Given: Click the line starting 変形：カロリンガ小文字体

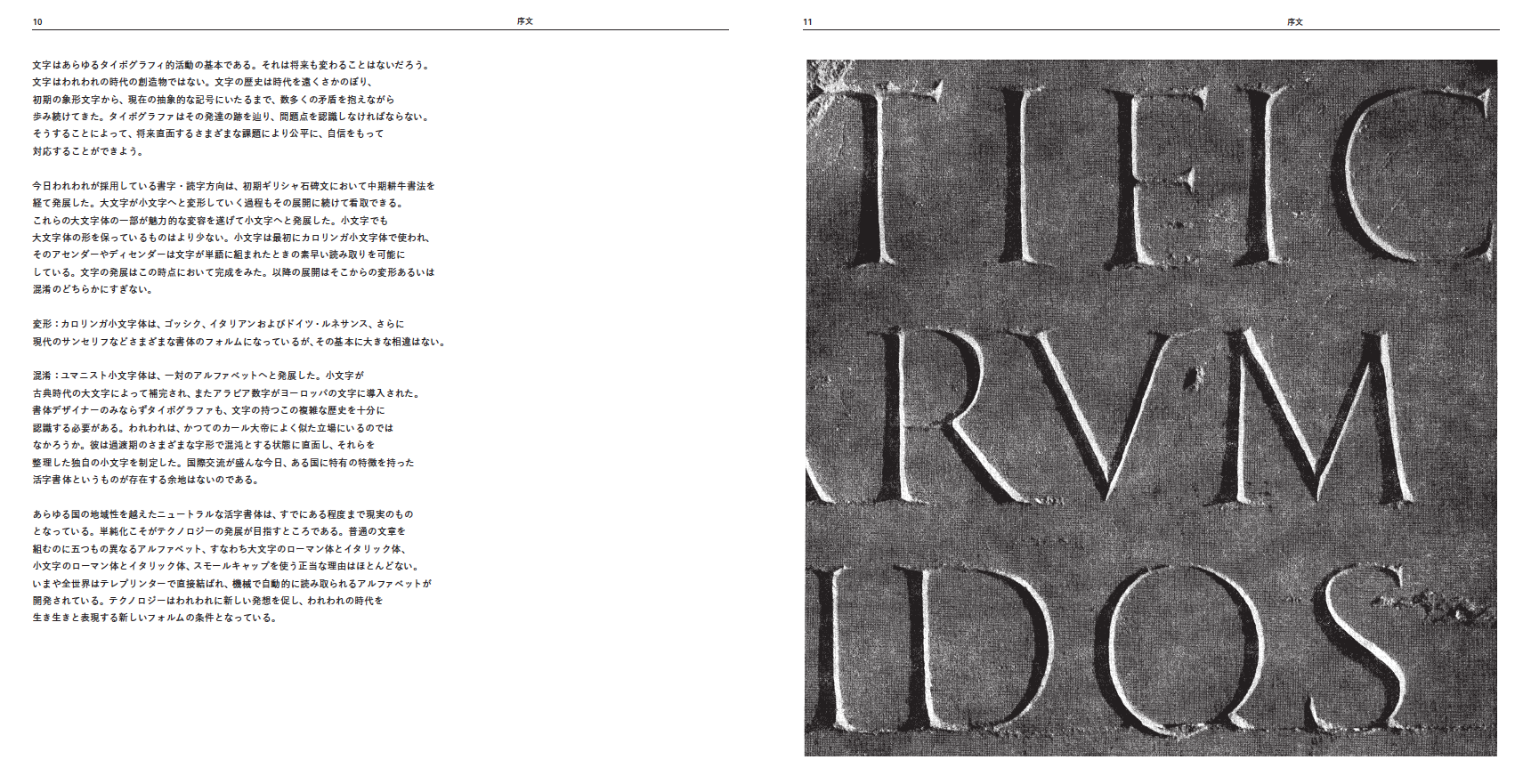Looking at the screenshot, I should pos(218,324).
